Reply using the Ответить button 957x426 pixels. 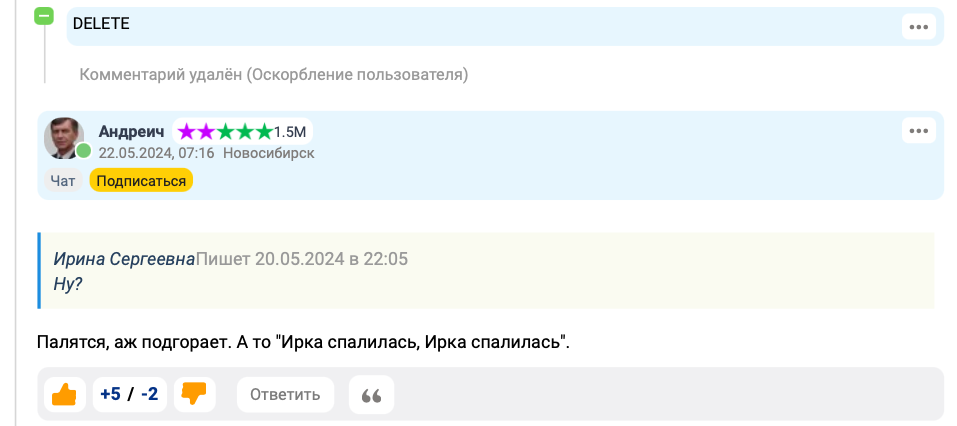(285, 394)
